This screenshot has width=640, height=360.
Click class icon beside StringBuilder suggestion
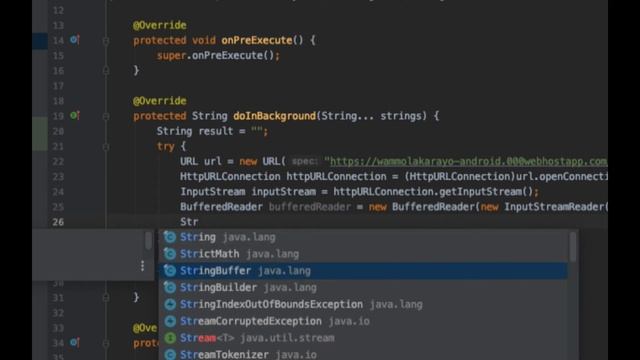tap(170, 287)
